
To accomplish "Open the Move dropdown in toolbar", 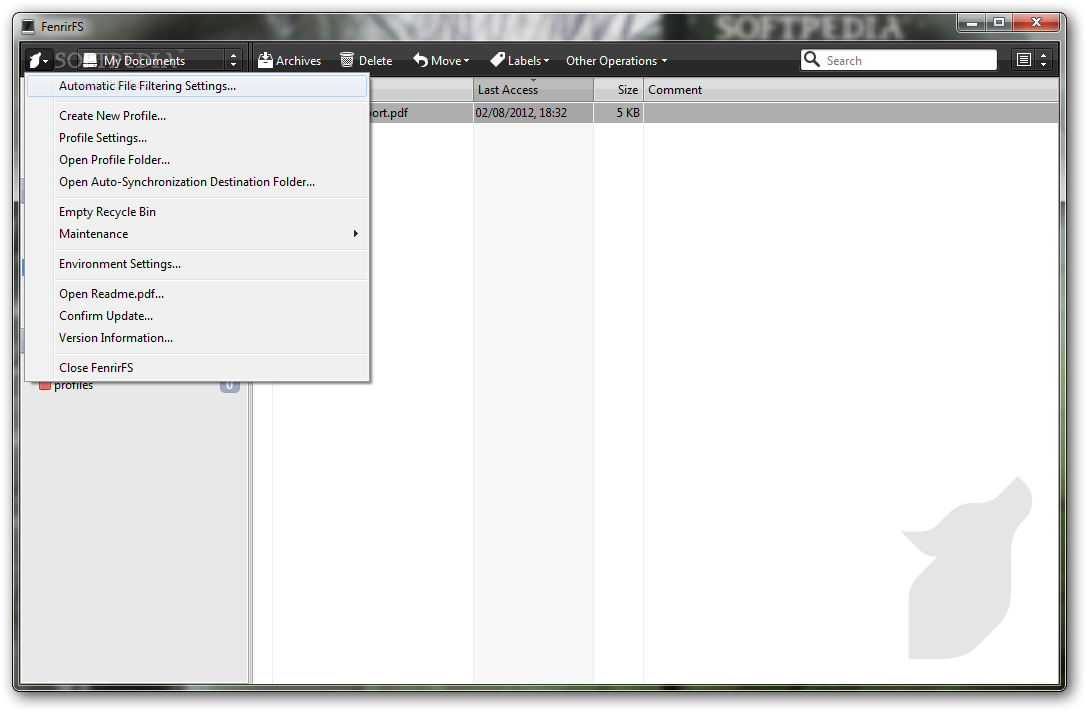I will [442, 60].
